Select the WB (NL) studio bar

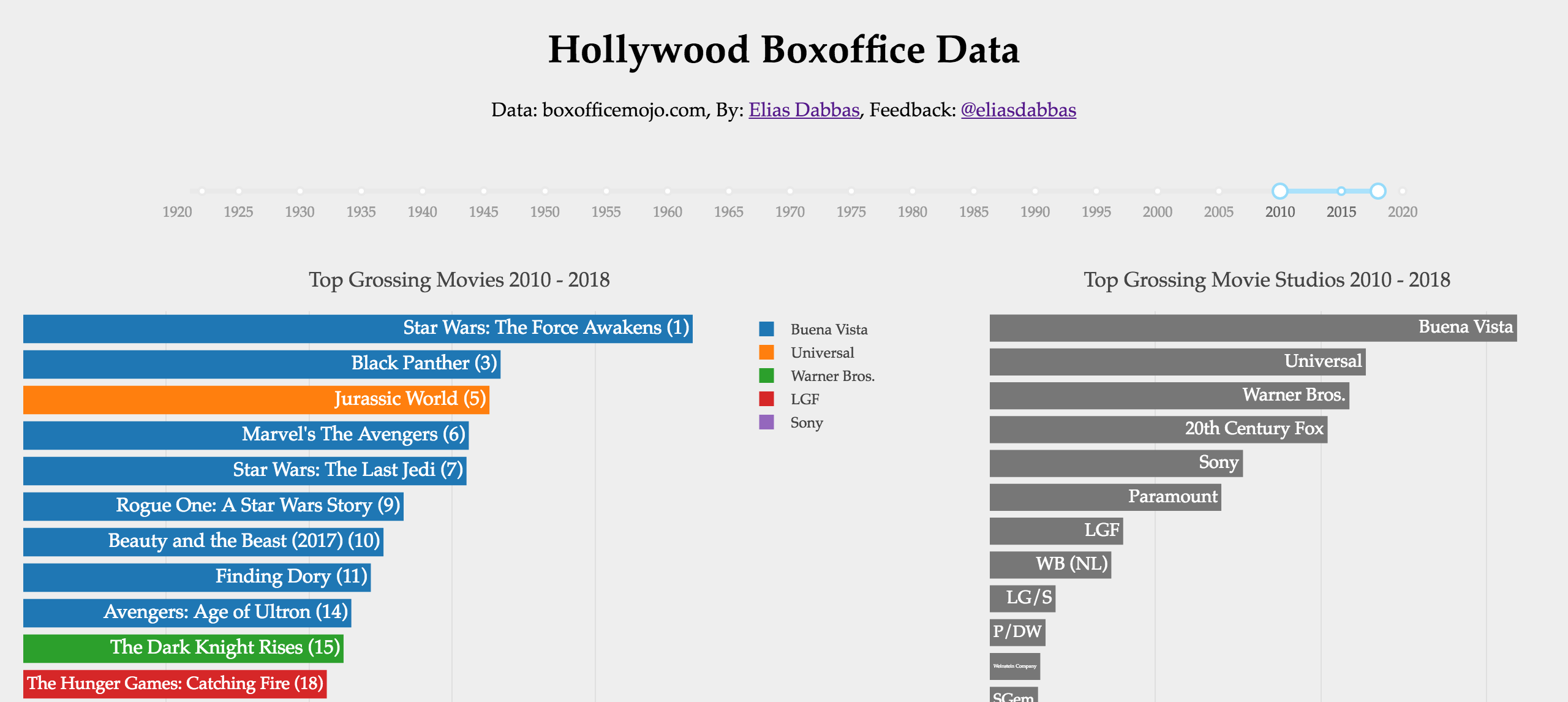click(1050, 564)
